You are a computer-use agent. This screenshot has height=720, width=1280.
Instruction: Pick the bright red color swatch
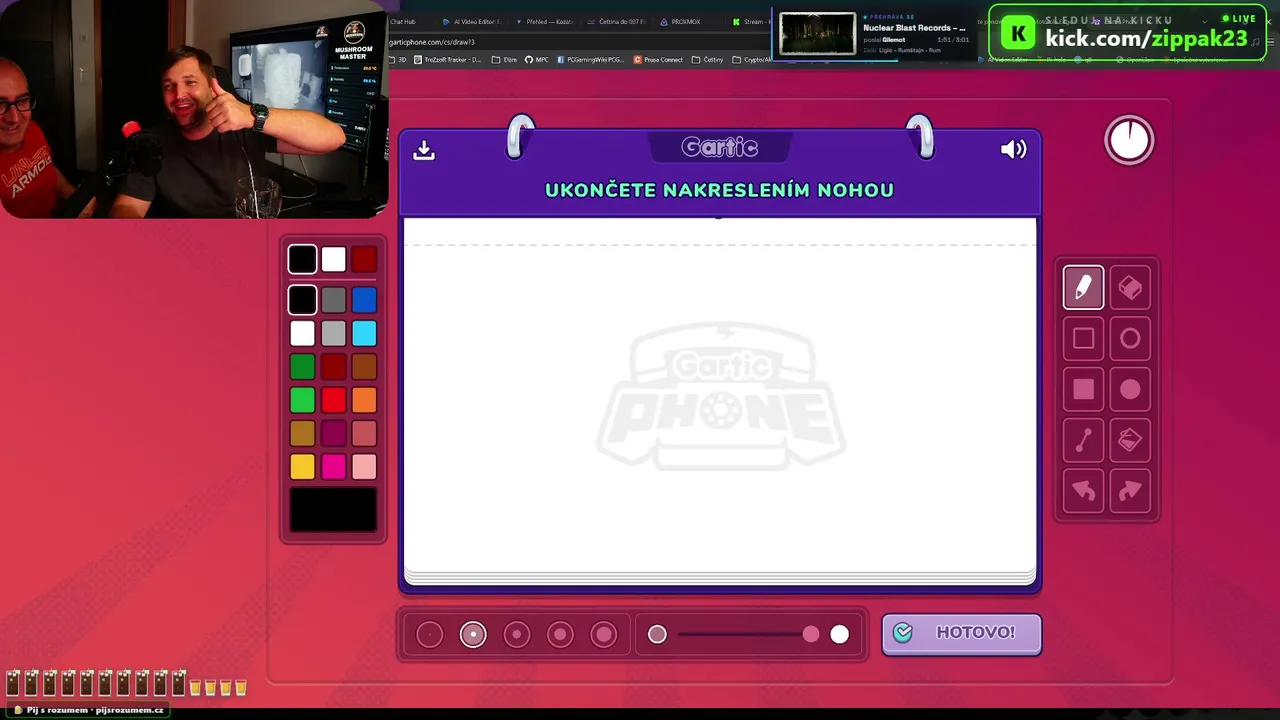coord(333,400)
